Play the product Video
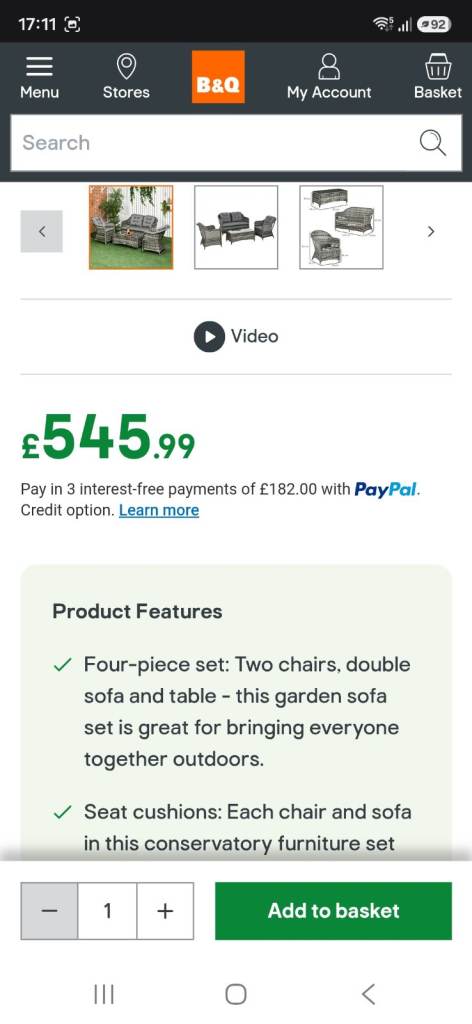This screenshot has width=472, height=1024. (x=236, y=336)
